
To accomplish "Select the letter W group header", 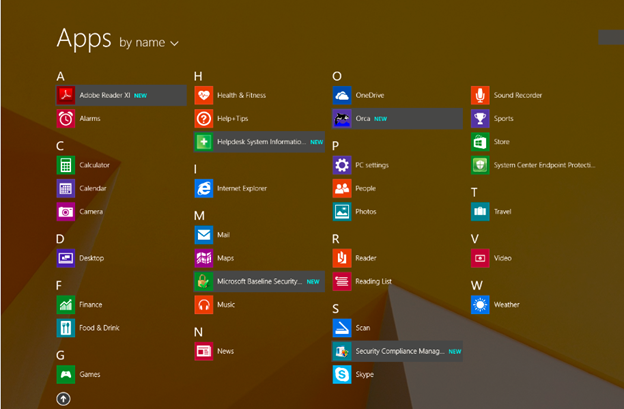I will [x=477, y=285].
